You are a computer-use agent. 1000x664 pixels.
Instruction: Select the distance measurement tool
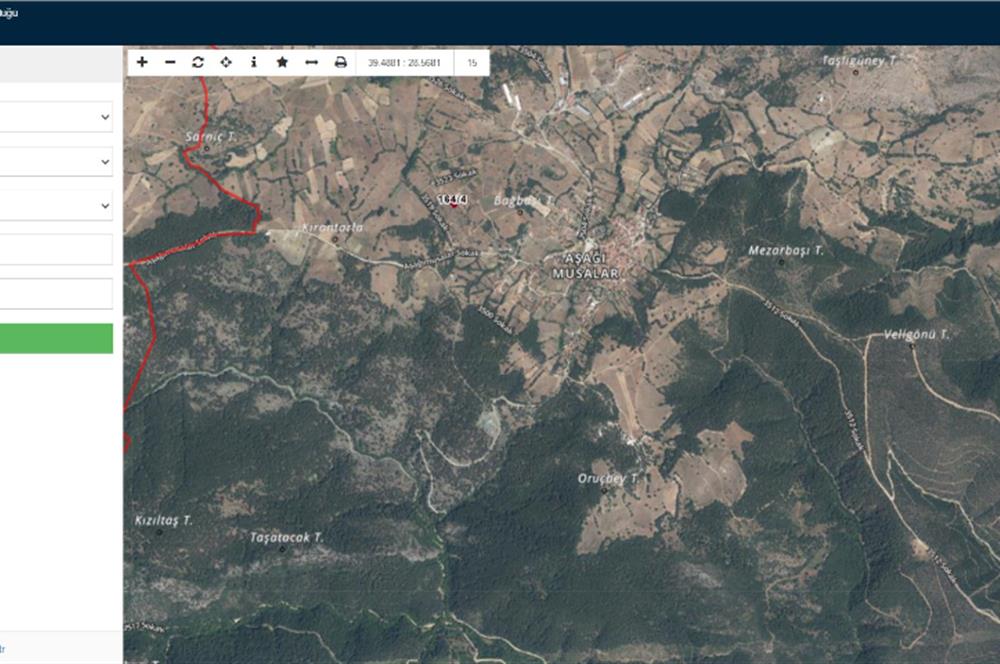click(311, 62)
